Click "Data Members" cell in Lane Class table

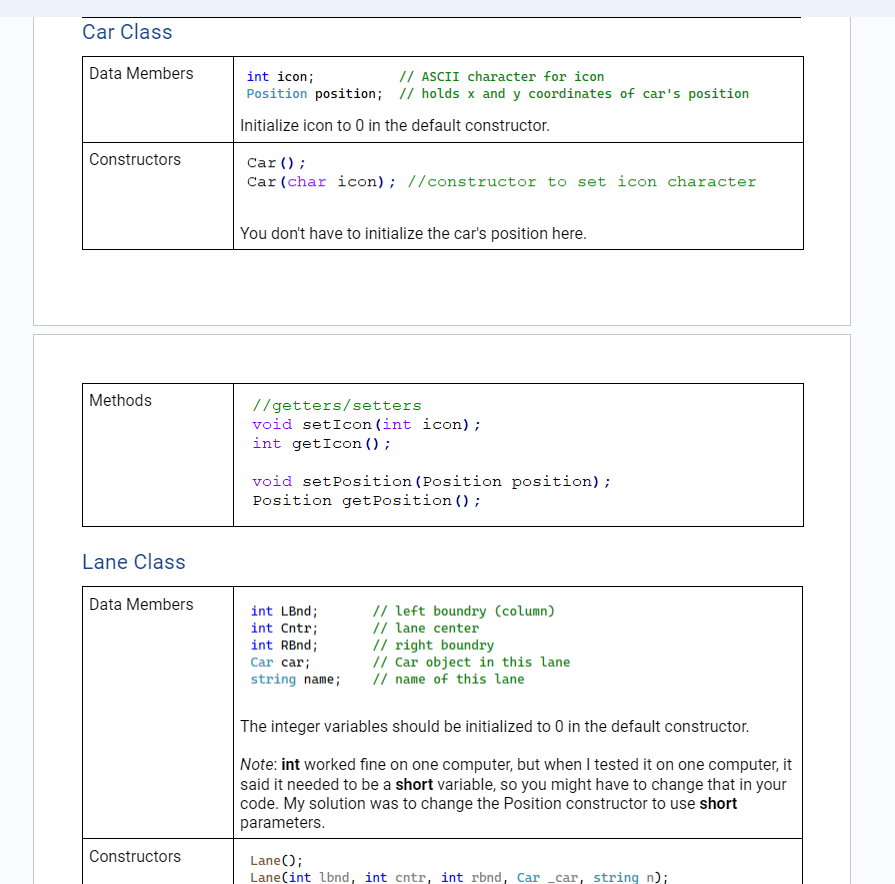158,712
